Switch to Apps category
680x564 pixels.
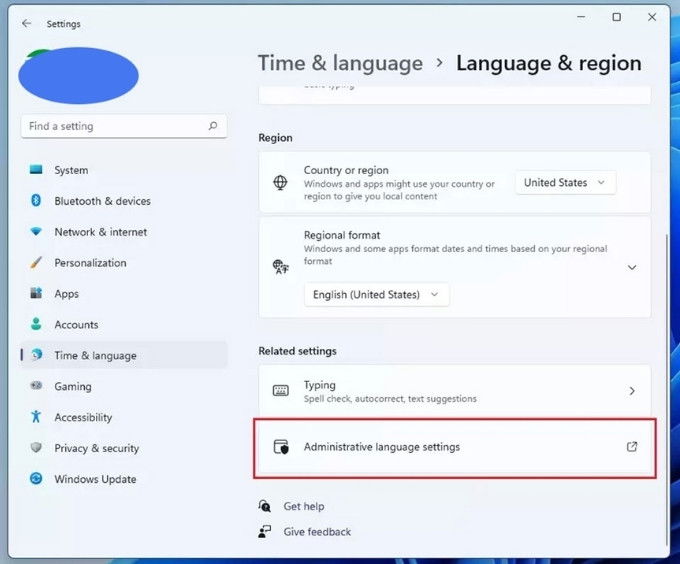(x=124, y=293)
